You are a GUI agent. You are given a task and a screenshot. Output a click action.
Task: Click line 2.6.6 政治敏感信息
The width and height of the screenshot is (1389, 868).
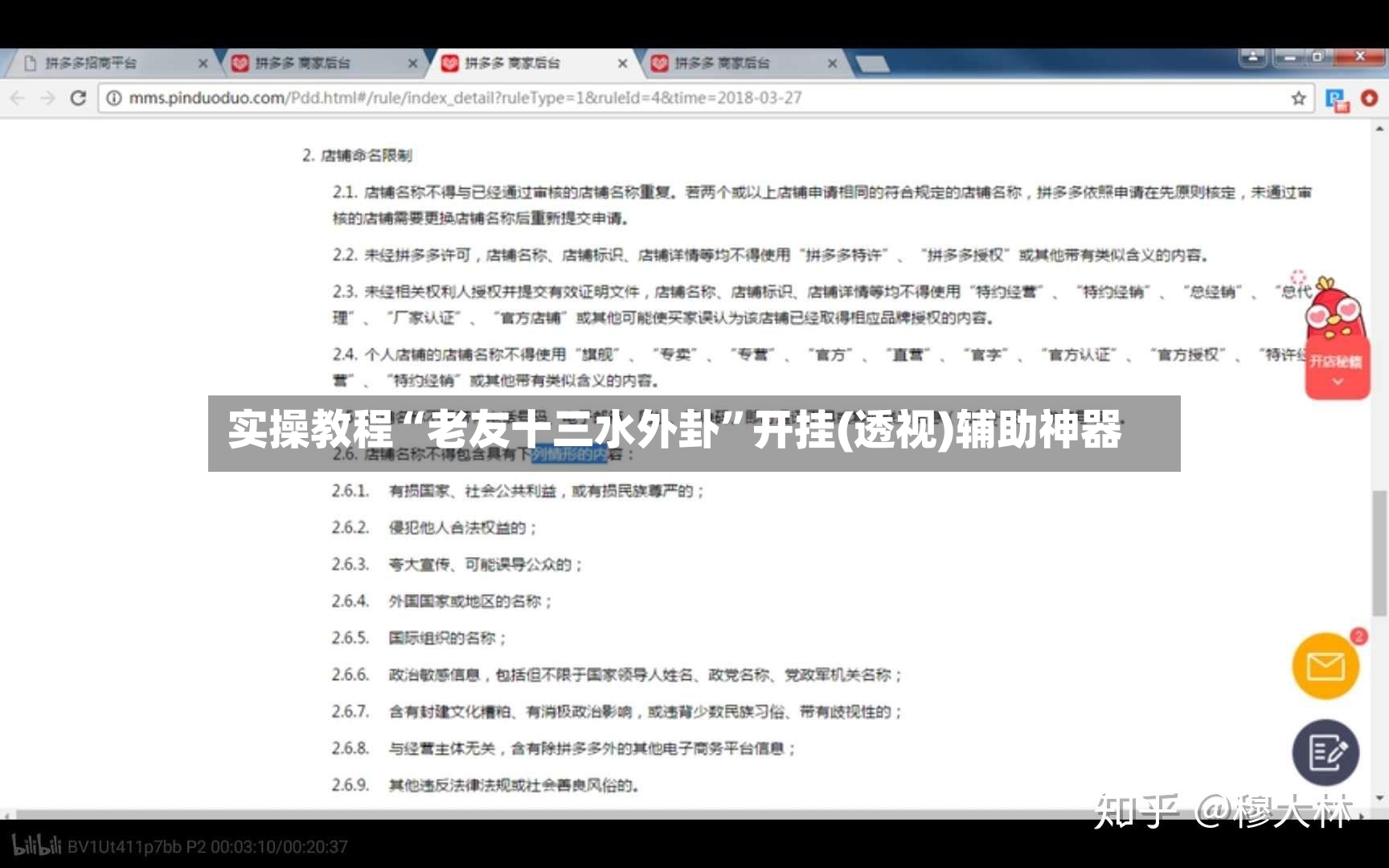tap(617, 675)
